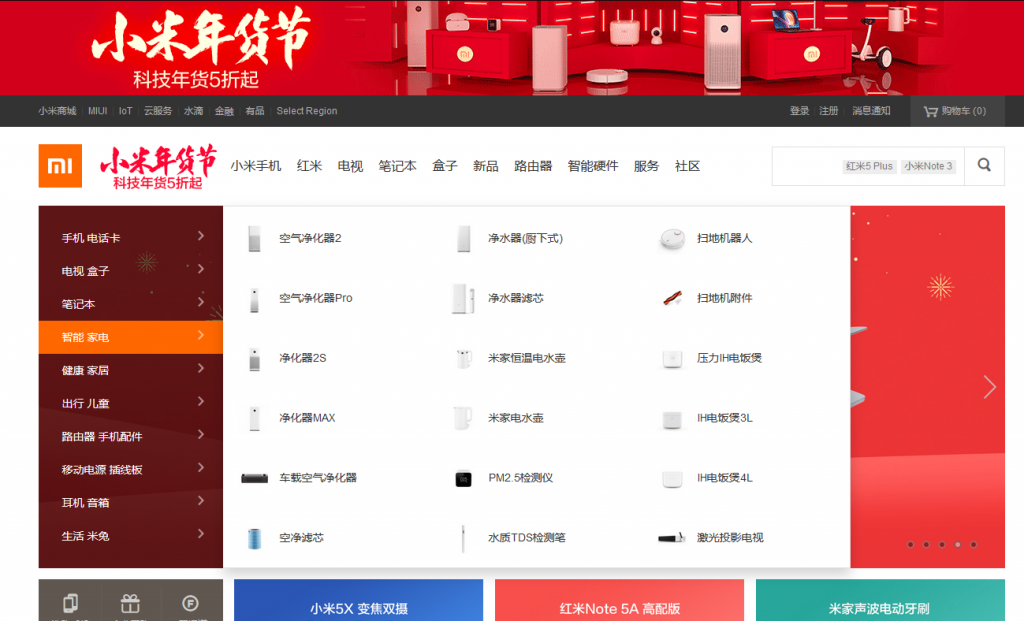Expand the 电视 盒子 category arrow
The width and height of the screenshot is (1024, 621).
pos(201,269)
